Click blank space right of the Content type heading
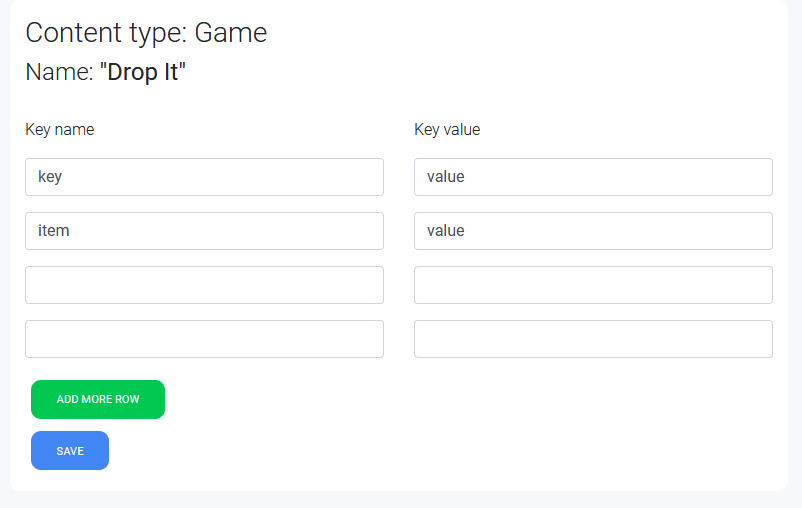802x508 pixels. point(511,33)
